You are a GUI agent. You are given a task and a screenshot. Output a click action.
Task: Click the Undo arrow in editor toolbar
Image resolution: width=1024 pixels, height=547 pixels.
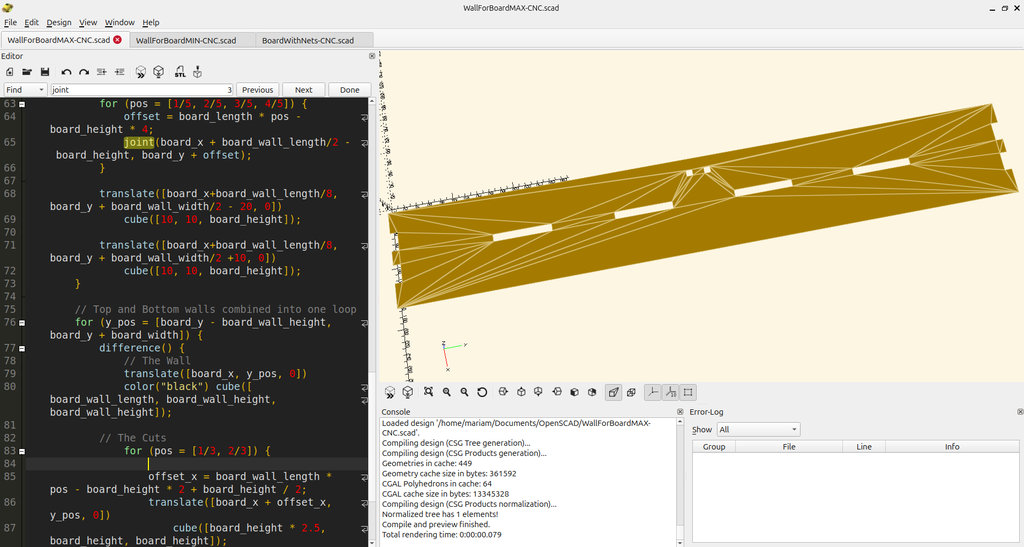pyautogui.click(x=66, y=72)
